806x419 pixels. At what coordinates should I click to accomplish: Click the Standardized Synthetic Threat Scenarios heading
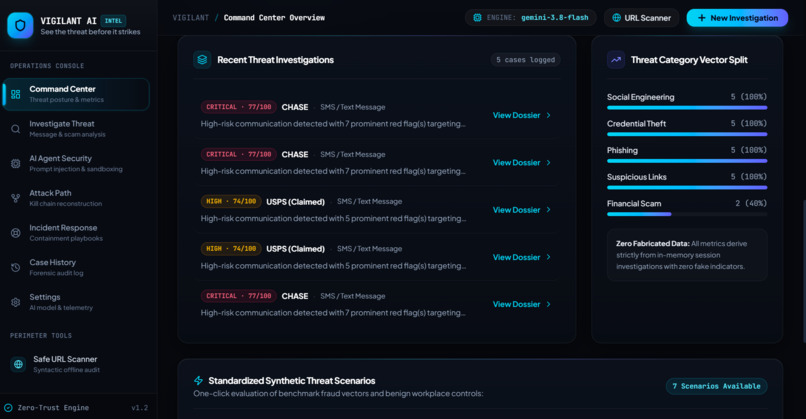291,380
